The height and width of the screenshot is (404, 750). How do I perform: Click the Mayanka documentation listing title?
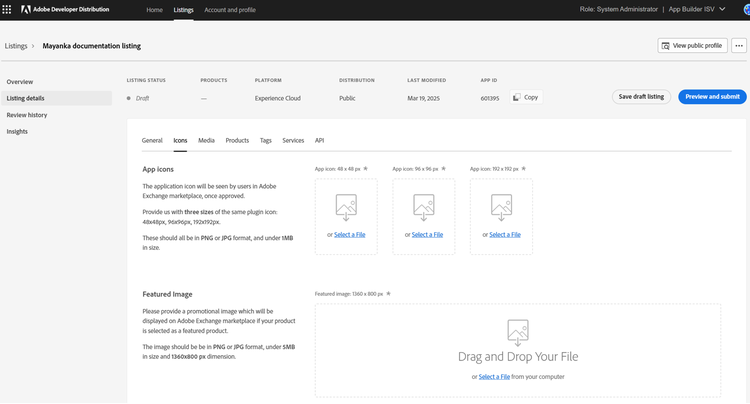coord(91,46)
